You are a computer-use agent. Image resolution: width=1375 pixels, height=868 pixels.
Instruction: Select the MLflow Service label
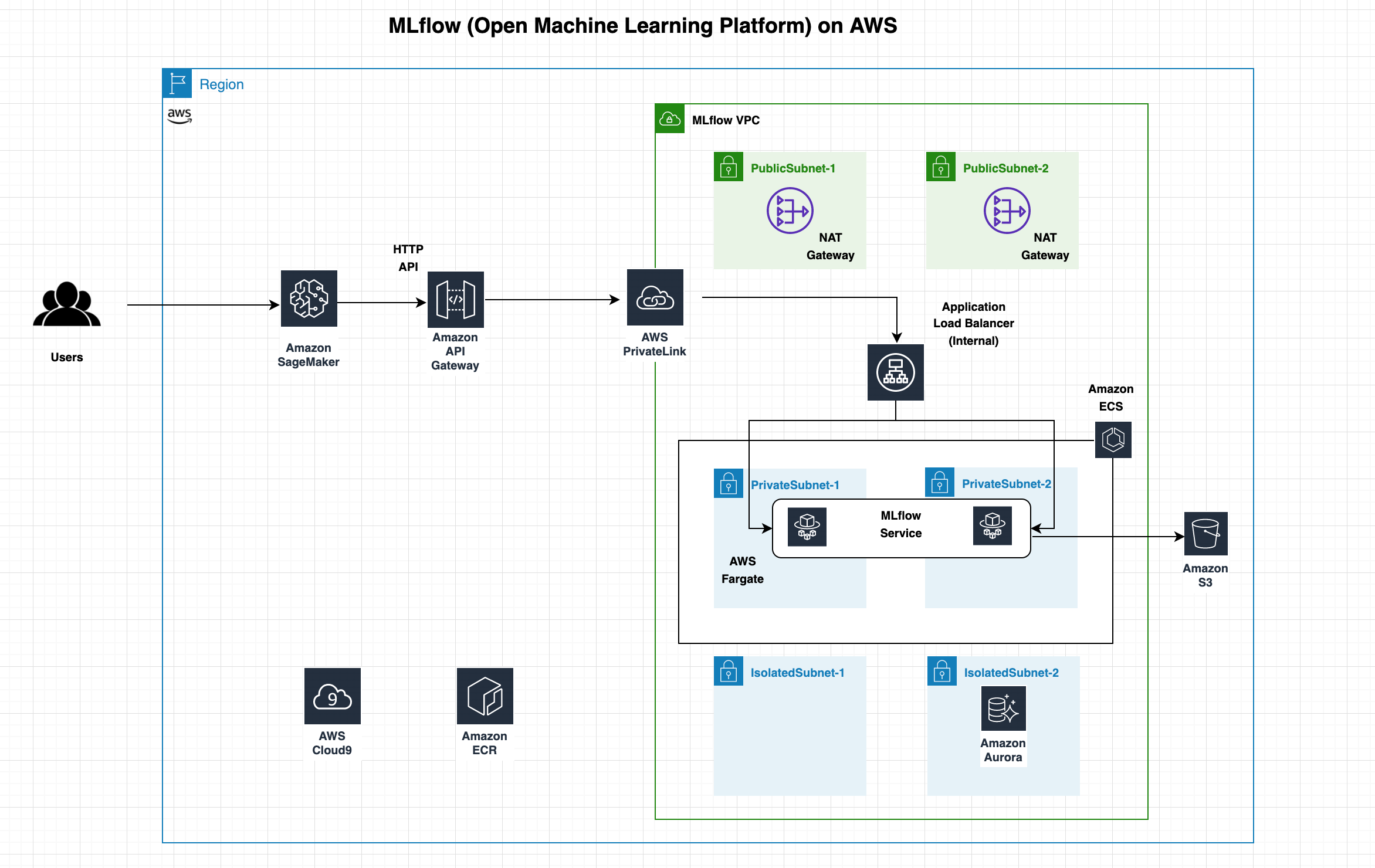[901, 524]
